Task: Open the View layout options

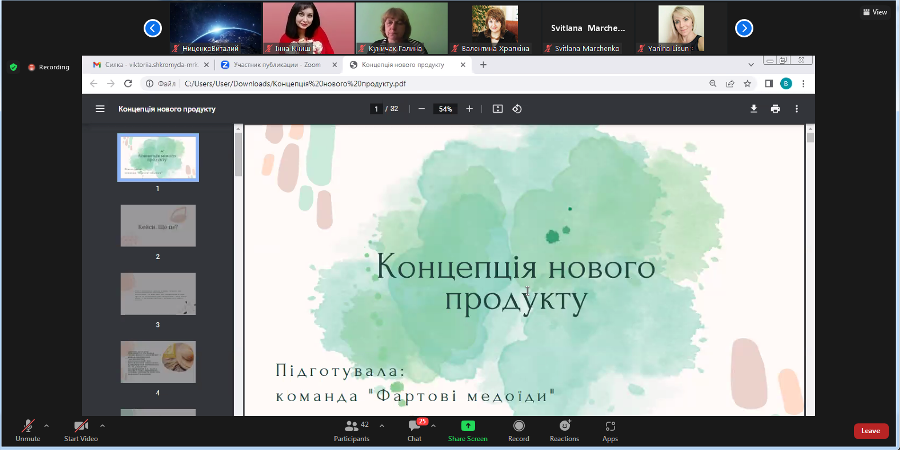Action: (875, 12)
